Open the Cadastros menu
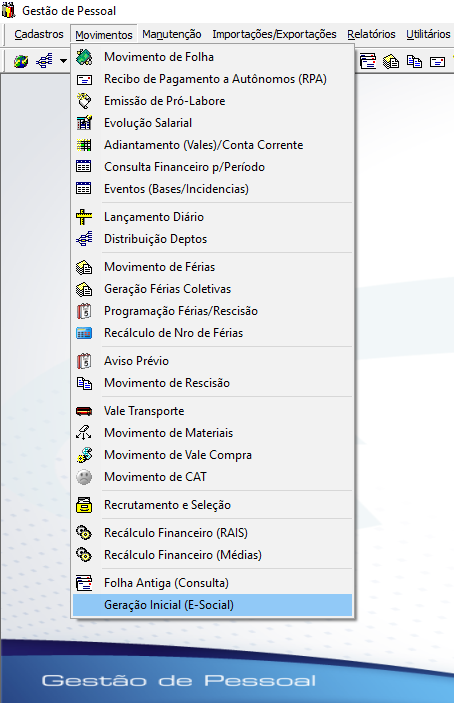 coord(39,34)
